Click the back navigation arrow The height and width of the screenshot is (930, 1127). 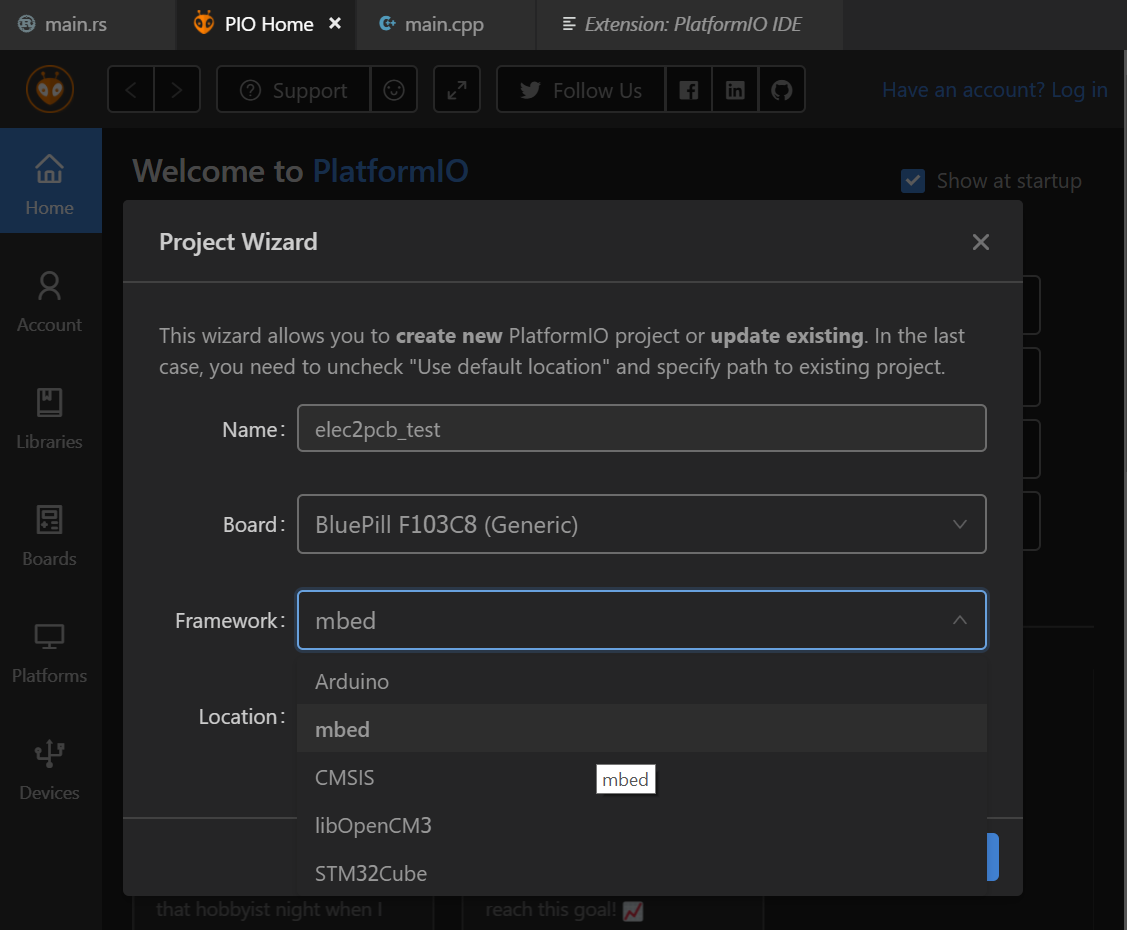(x=131, y=90)
